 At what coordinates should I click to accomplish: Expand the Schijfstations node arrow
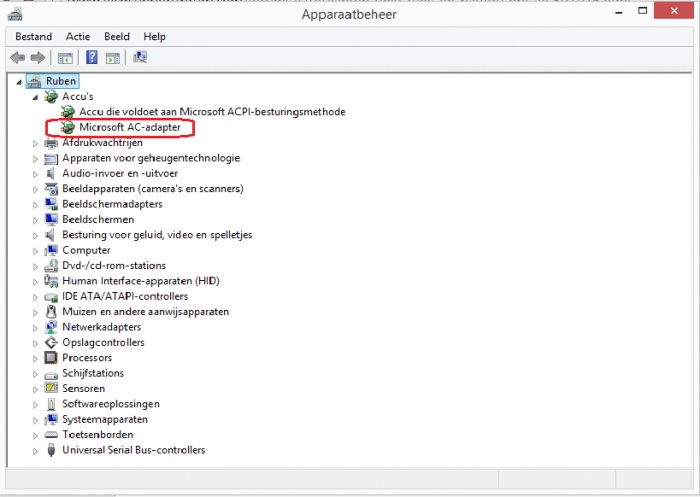pos(35,374)
